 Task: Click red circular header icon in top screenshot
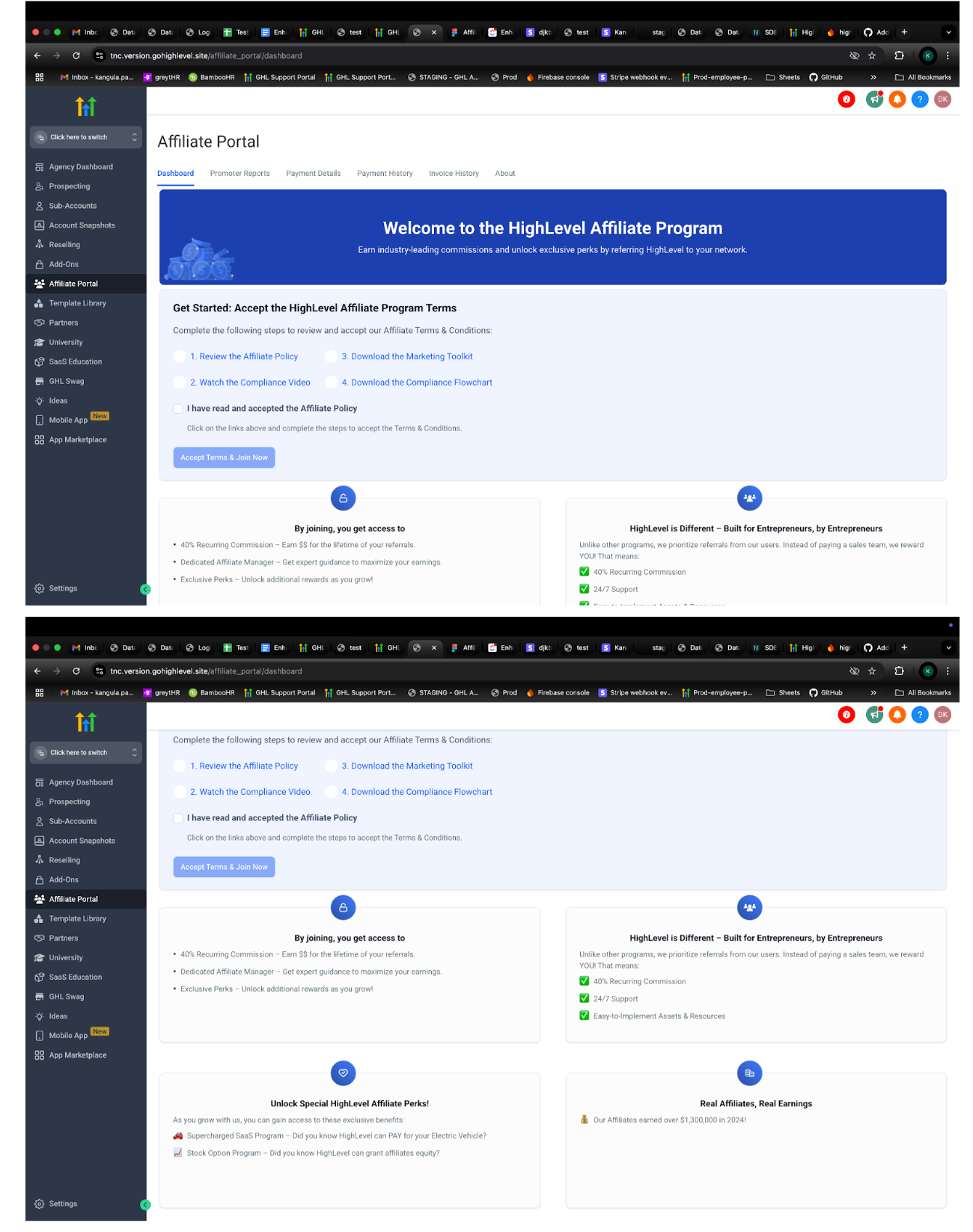847,99
